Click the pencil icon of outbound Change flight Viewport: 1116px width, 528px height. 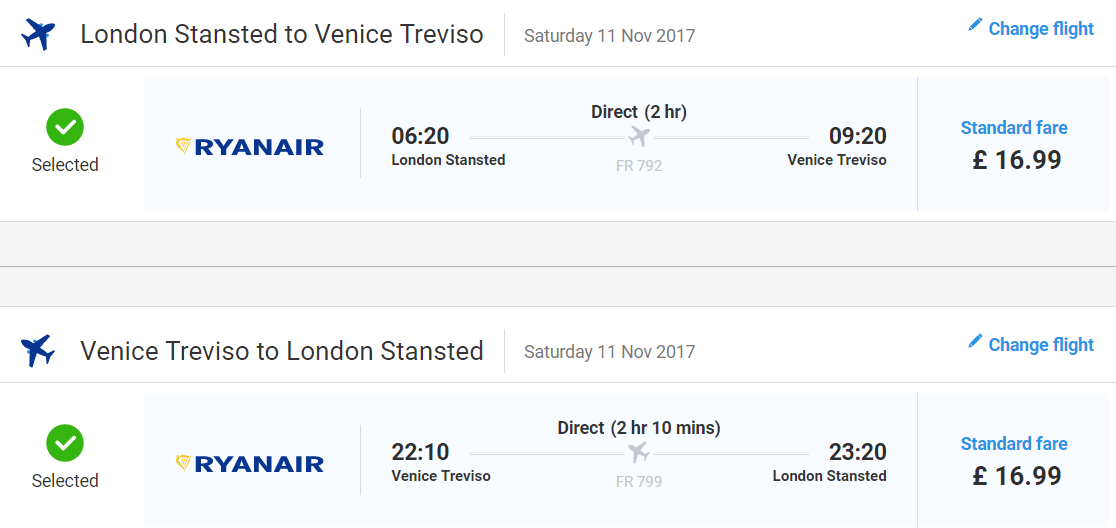pyautogui.click(x=974, y=26)
